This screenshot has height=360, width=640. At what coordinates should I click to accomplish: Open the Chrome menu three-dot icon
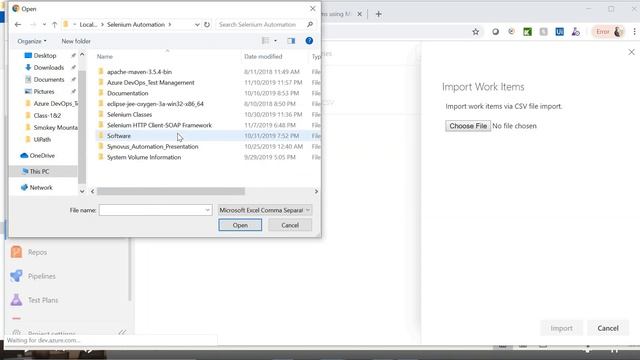coord(635,32)
